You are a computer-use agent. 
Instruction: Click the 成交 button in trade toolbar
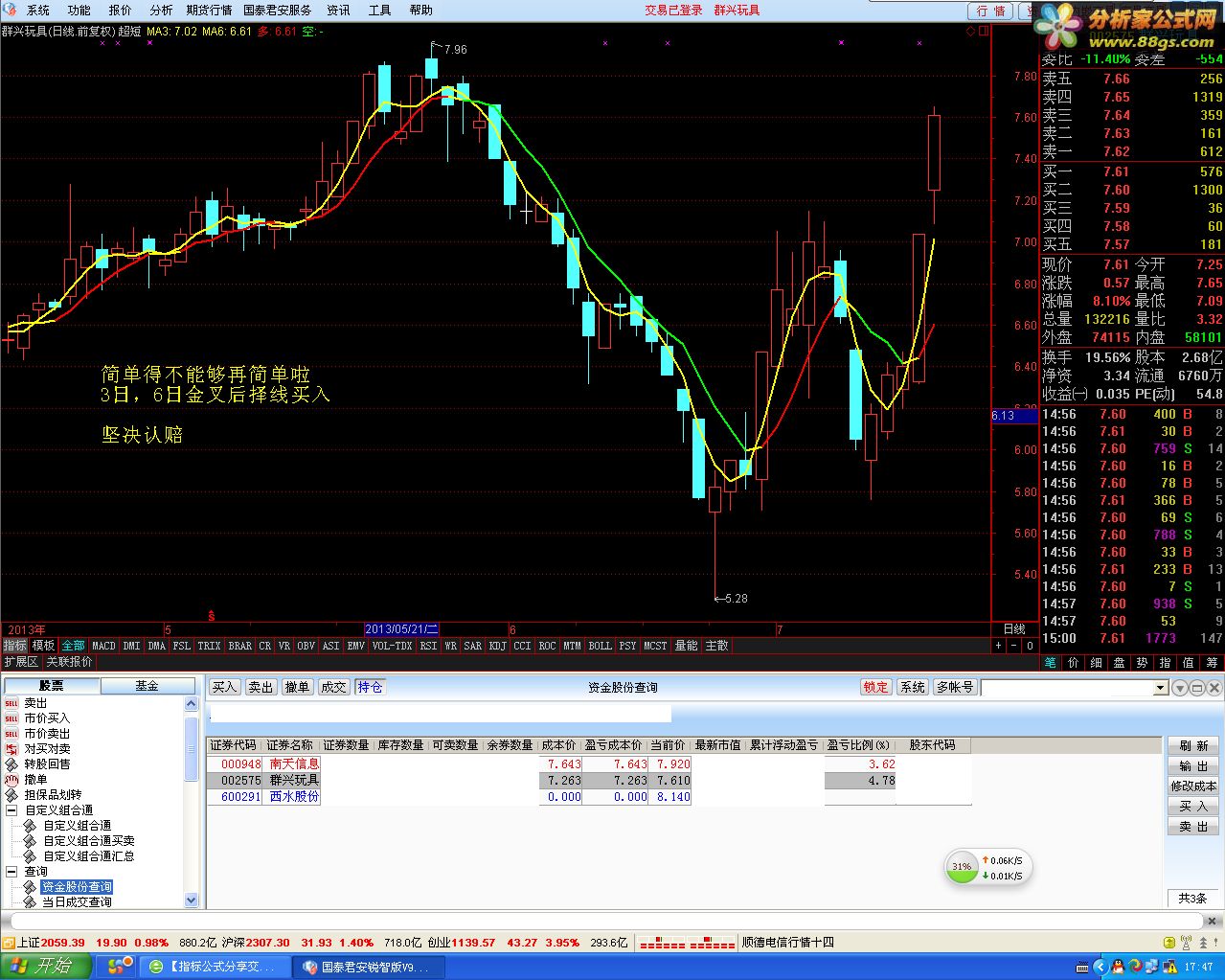point(333,688)
